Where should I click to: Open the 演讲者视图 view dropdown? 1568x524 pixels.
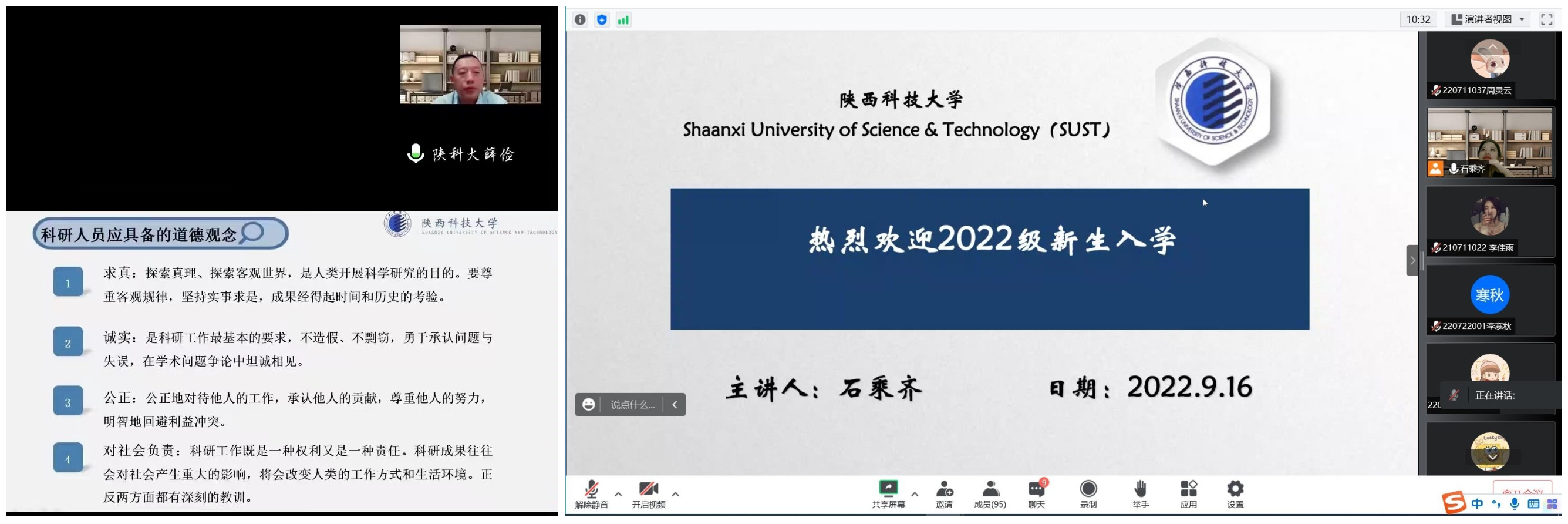point(1488,19)
